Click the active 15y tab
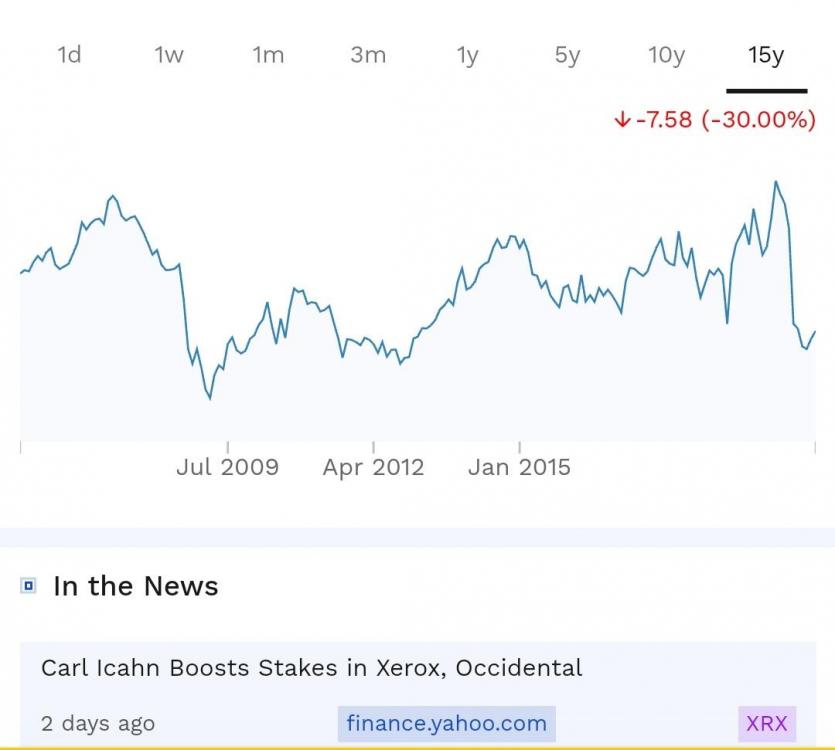Image resolution: width=835 pixels, height=750 pixels. 766,55
